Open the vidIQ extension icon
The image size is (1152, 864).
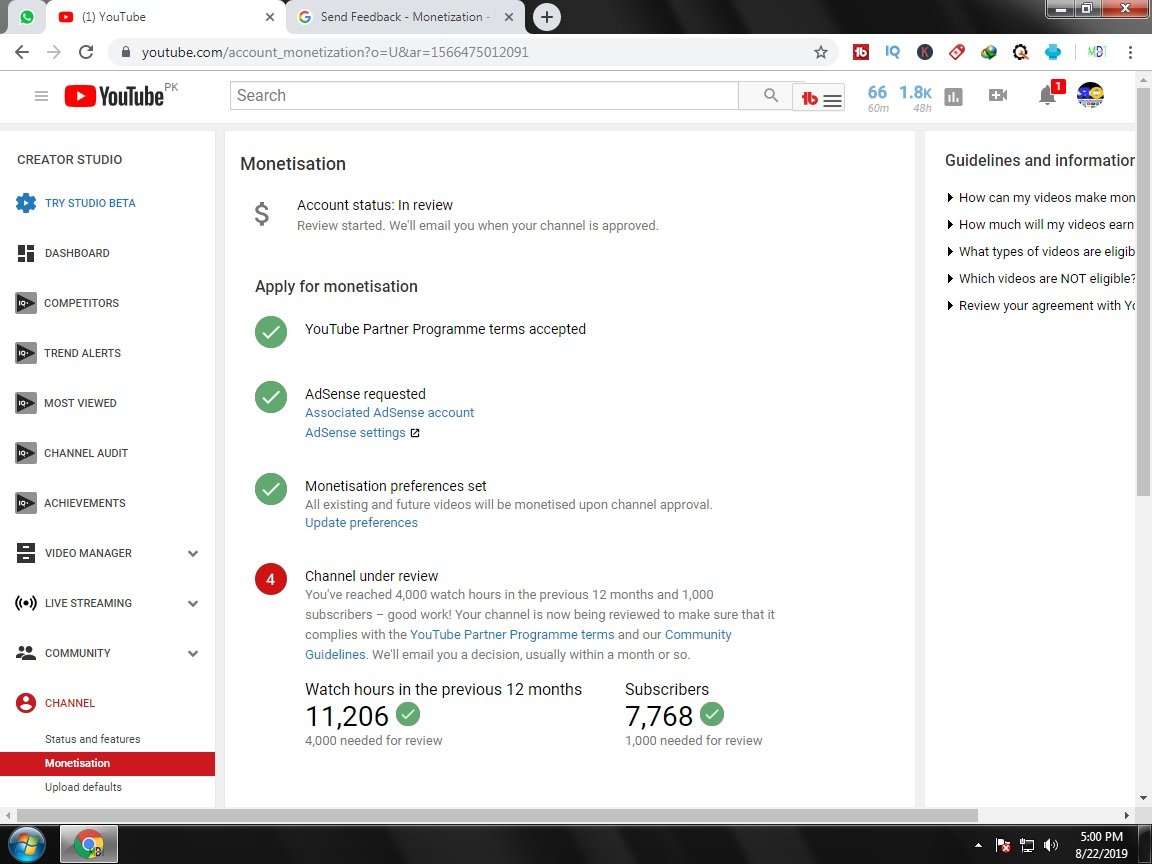(892, 52)
